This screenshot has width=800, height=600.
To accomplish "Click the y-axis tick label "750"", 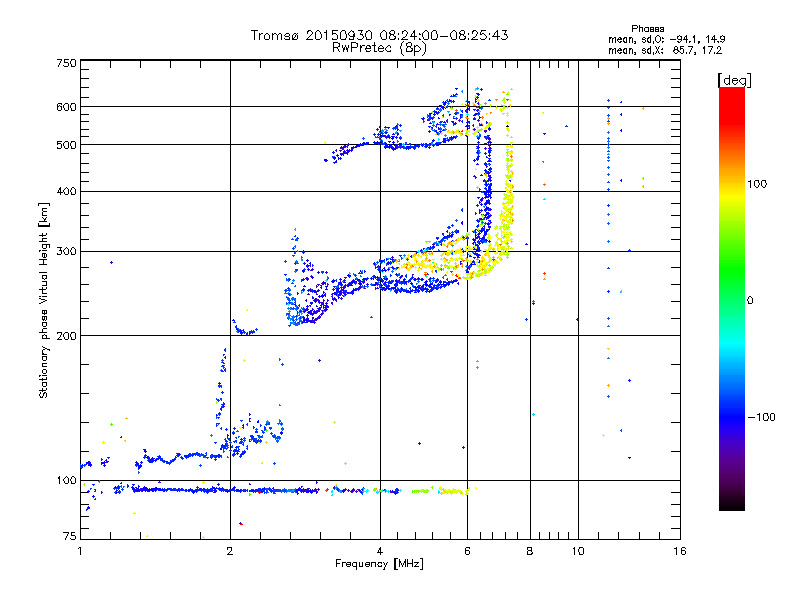I will click(x=66, y=63).
